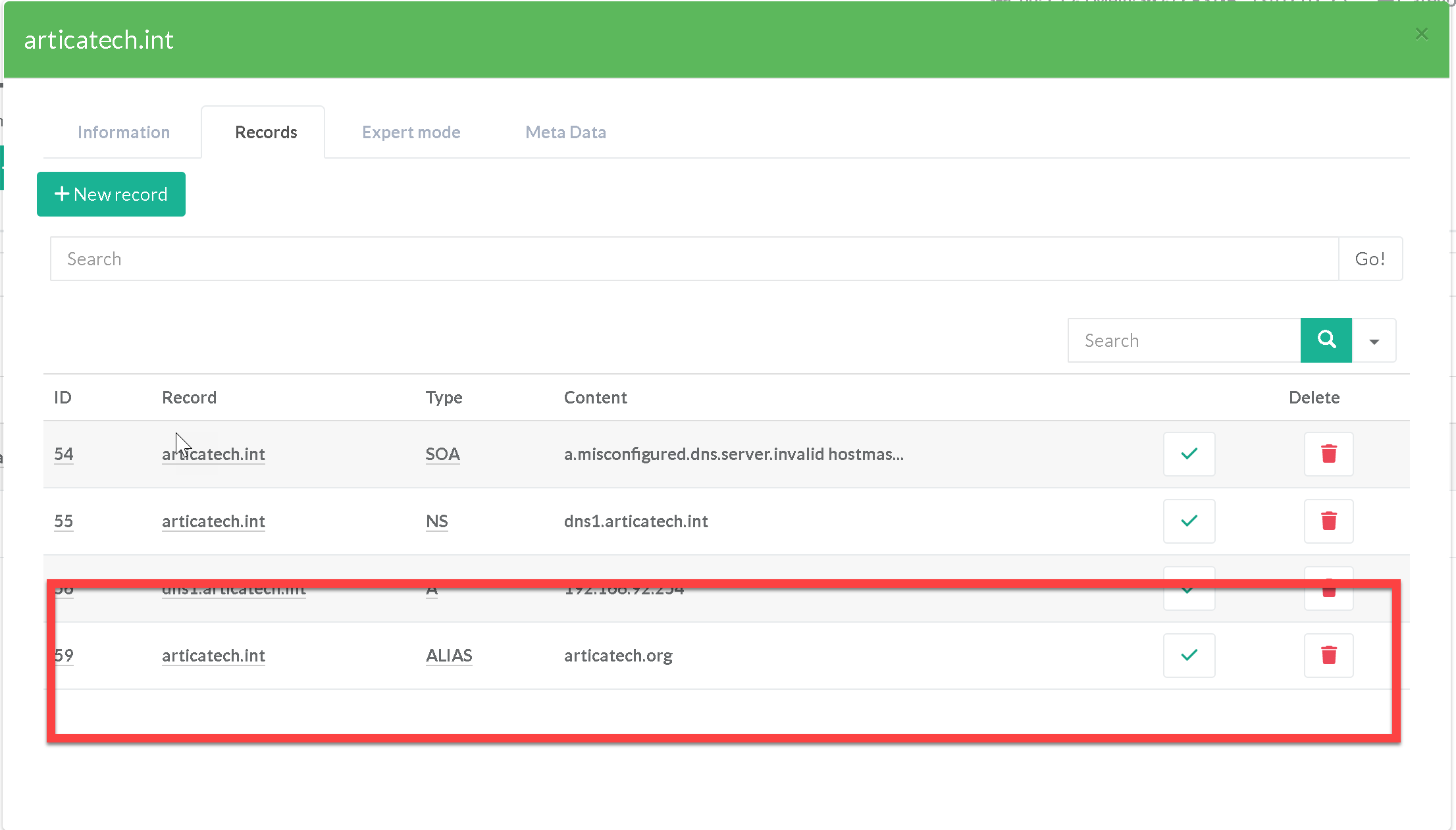The height and width of the screenshot is (830, 1456).
Task: Open record ID 55 link
Action: [63, 521]
